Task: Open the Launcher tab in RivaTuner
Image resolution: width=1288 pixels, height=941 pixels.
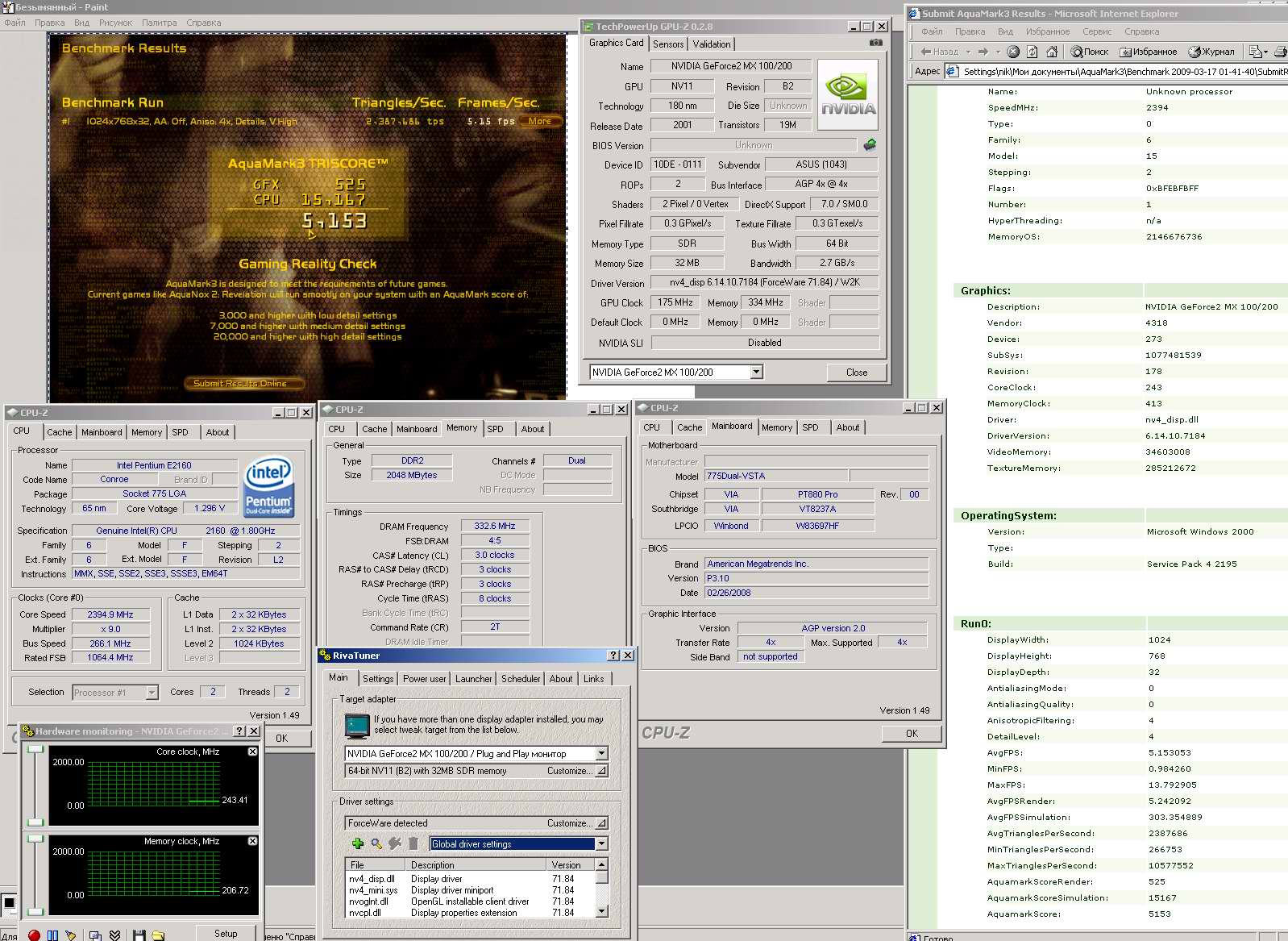Action: tap(474, 679)
